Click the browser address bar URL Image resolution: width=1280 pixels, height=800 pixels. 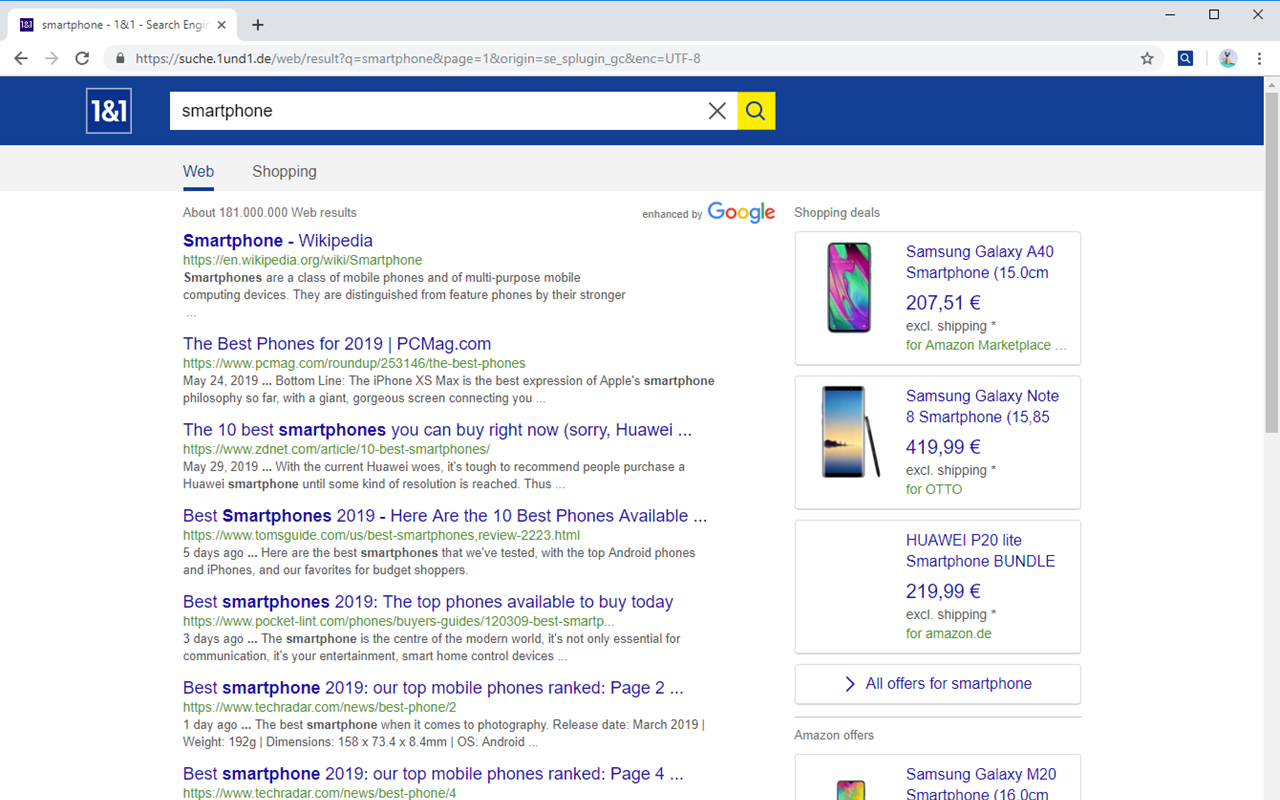[x=418, y=58]
